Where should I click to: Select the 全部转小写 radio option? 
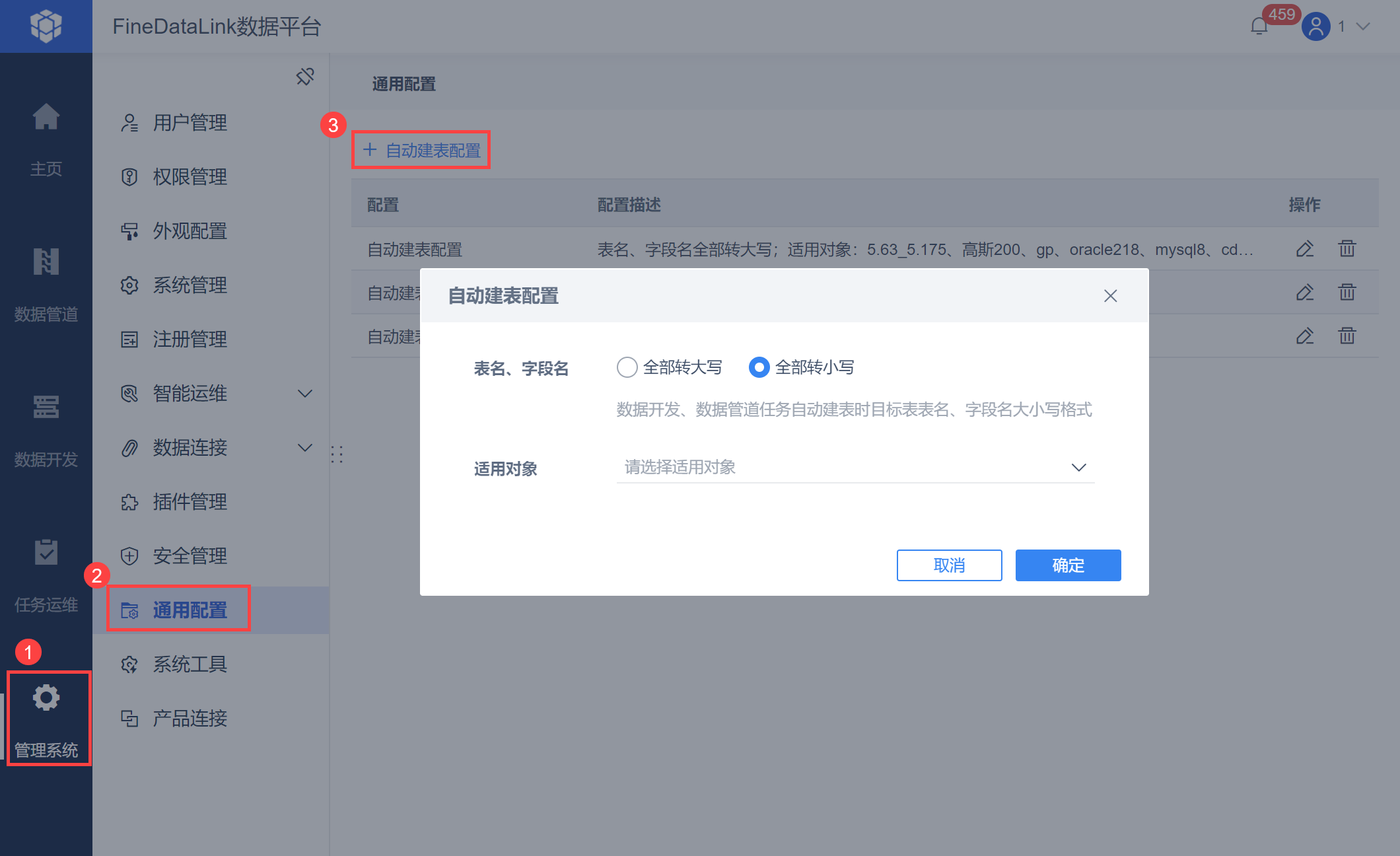pos(759,367)
